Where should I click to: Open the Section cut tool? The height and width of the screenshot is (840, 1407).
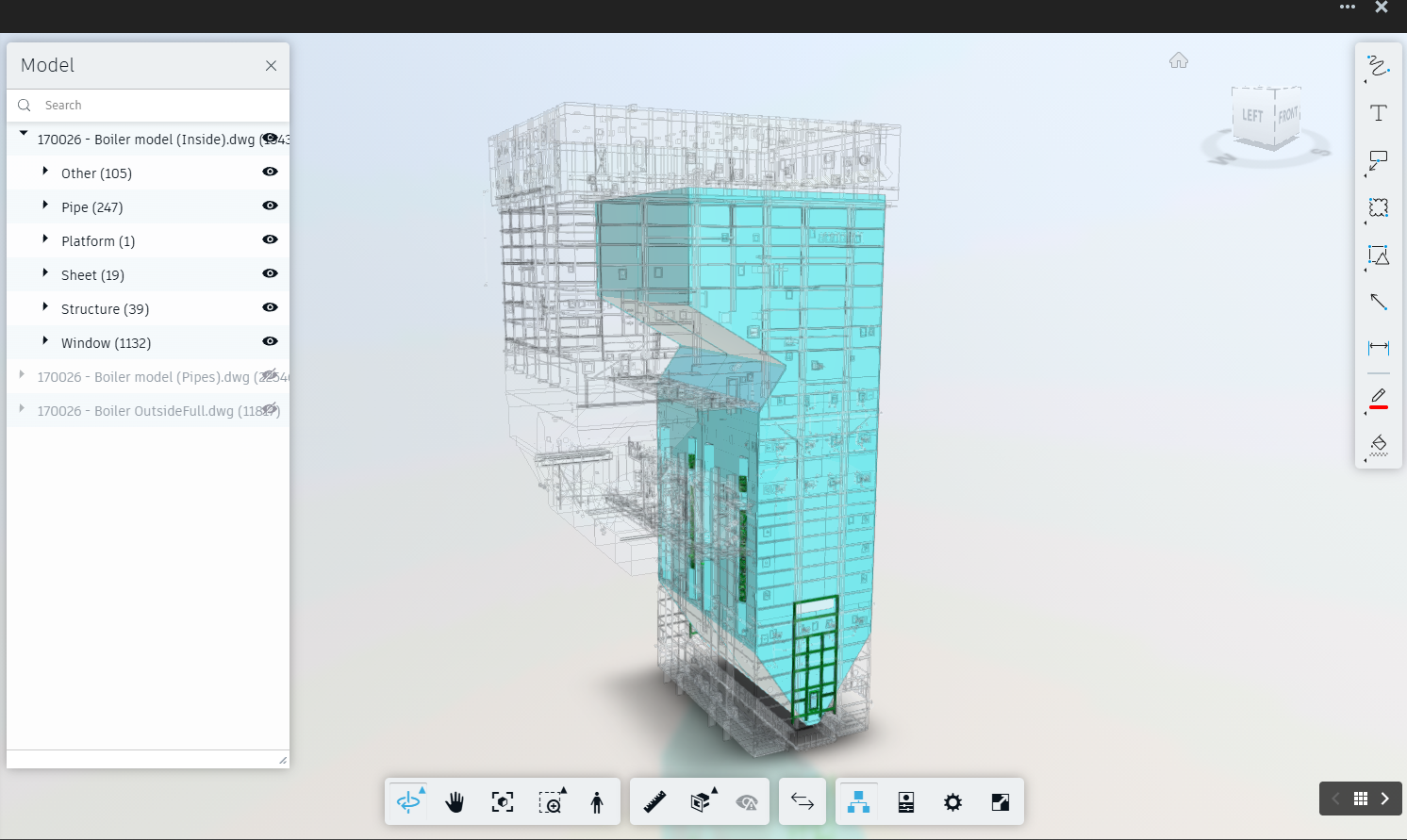(702, 801)
